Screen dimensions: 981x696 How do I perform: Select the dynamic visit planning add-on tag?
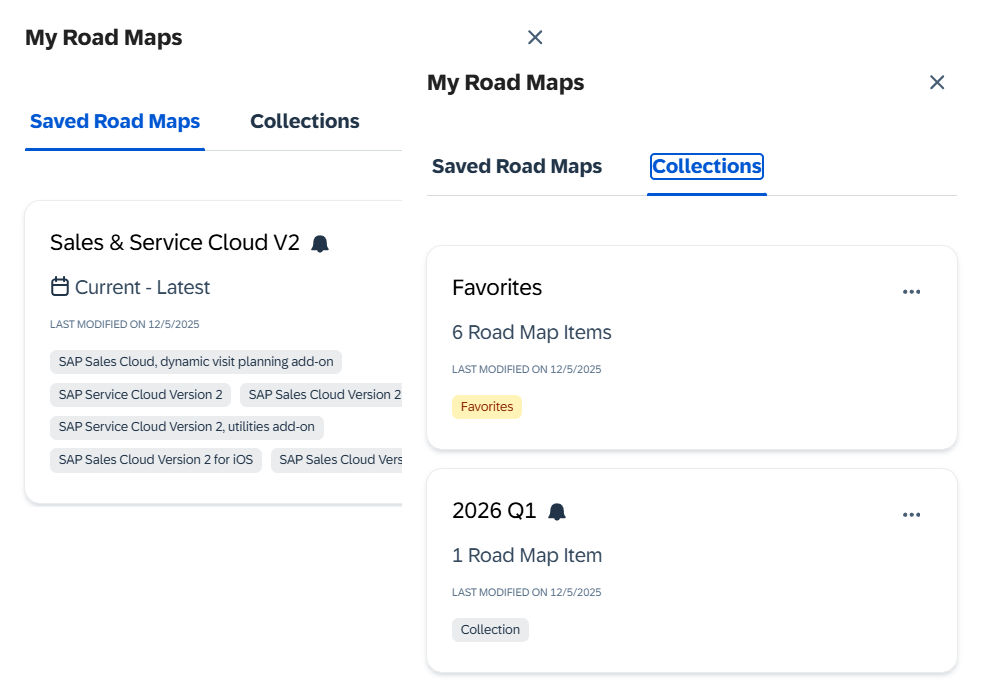(x=196, y=362)
